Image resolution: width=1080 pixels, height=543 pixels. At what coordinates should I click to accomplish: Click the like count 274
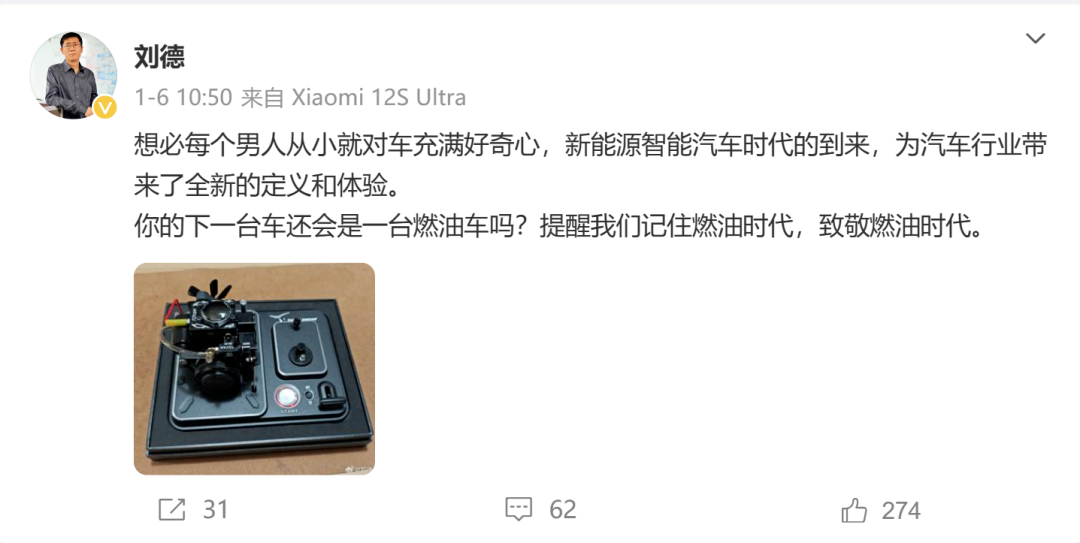tap(901, 511)
